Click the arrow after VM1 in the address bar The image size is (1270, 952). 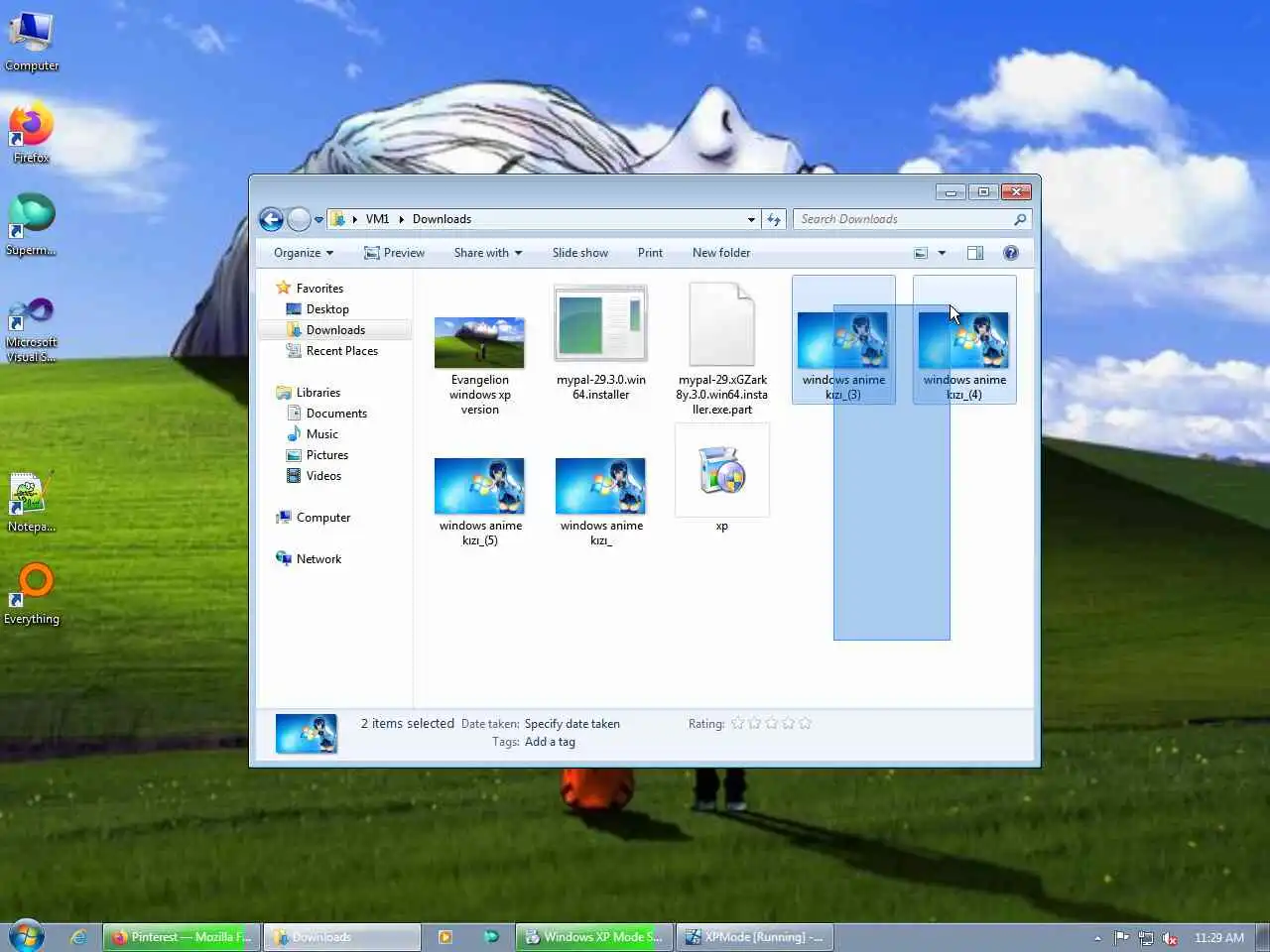[x=402, y=219]
